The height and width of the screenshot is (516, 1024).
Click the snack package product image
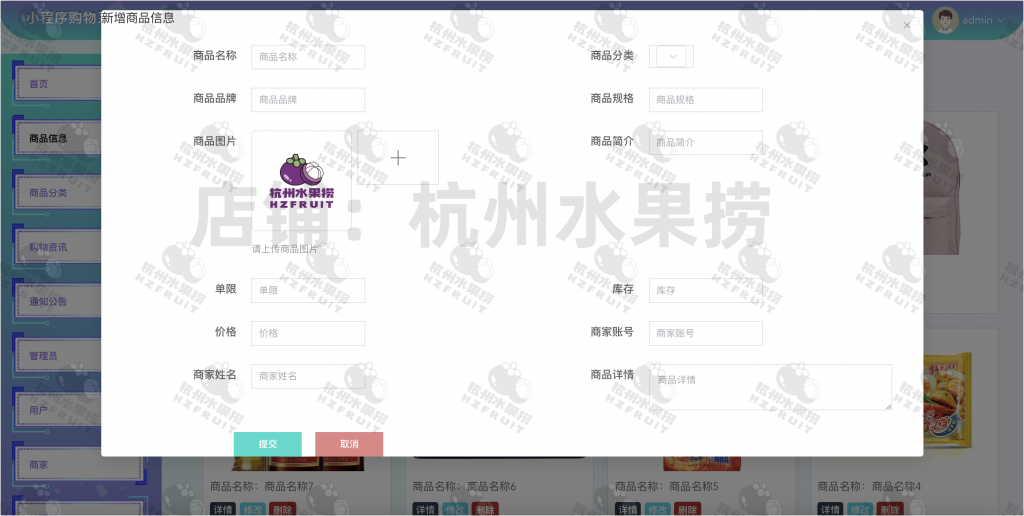948,400
